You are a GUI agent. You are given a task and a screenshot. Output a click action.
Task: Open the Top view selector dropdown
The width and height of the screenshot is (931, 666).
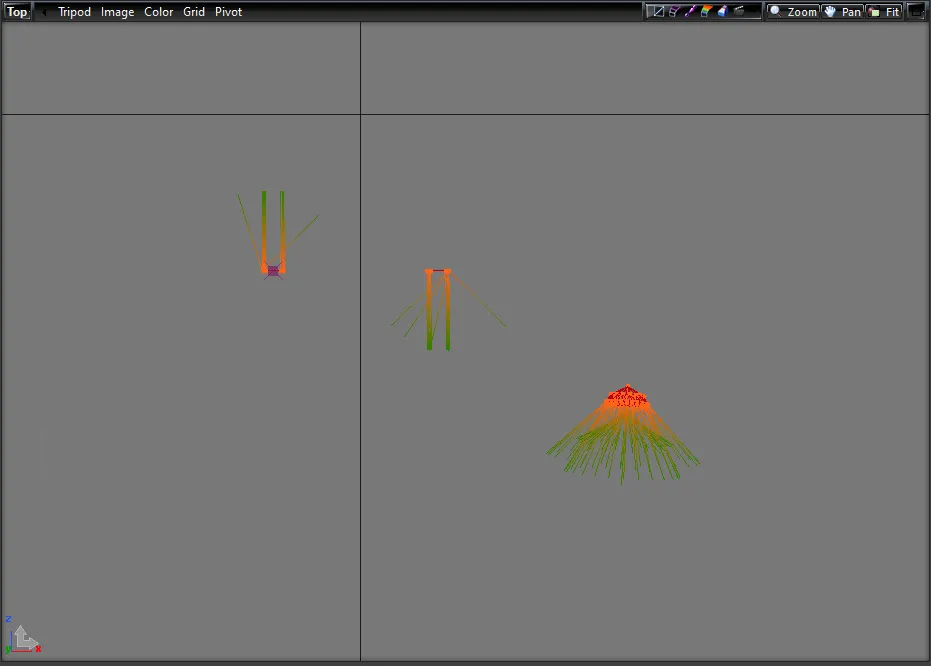[17, 12]
